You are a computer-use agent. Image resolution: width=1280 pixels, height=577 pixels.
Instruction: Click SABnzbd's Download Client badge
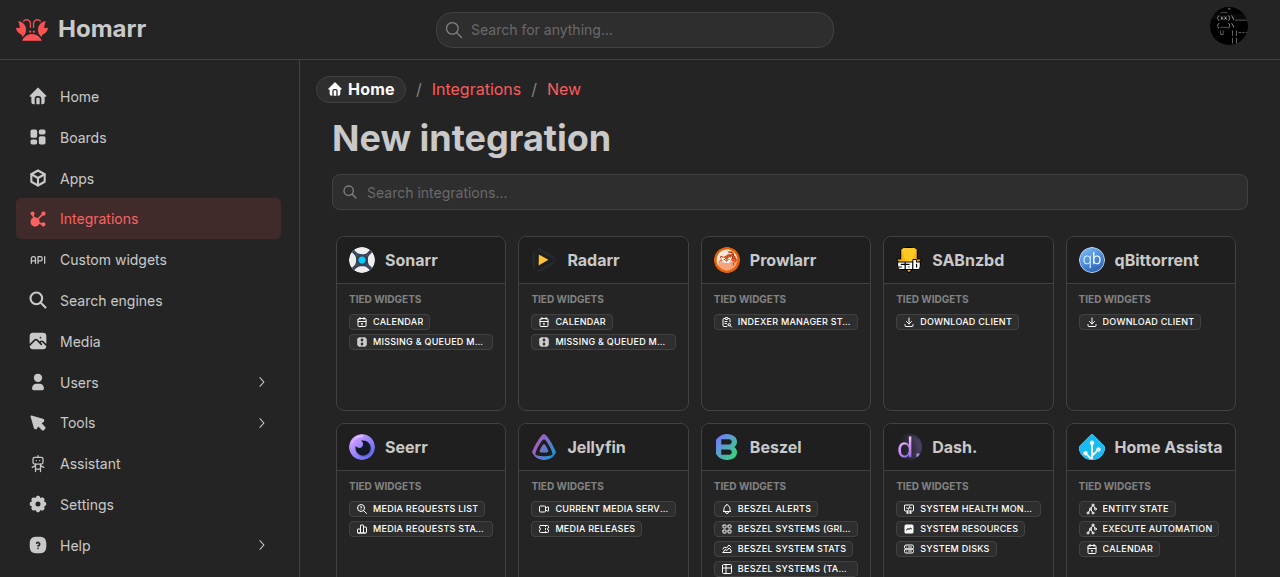[x=957, y=322]
